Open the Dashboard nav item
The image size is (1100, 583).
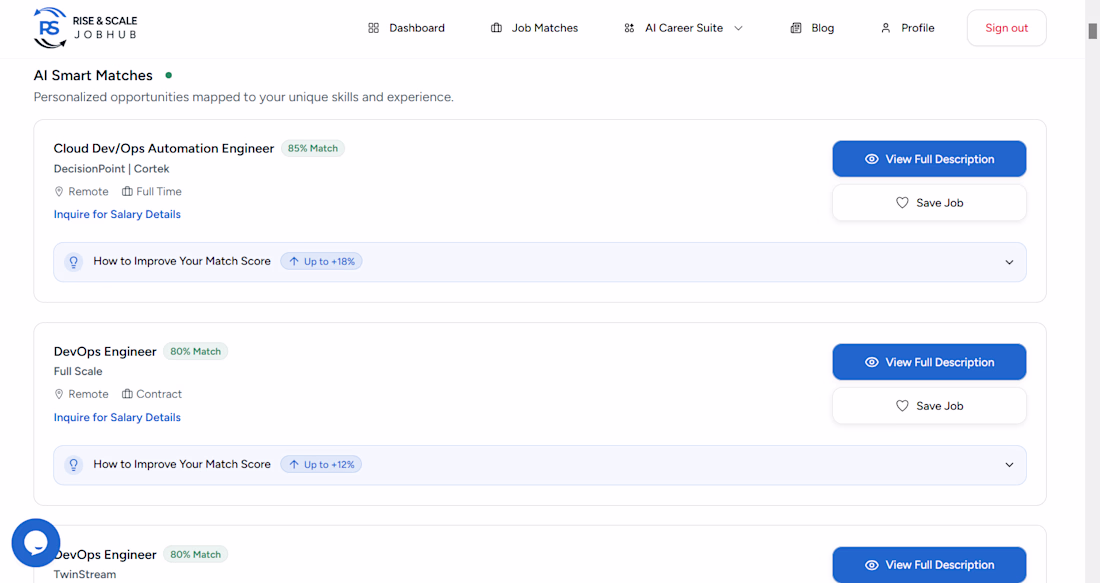click(406, 28)
